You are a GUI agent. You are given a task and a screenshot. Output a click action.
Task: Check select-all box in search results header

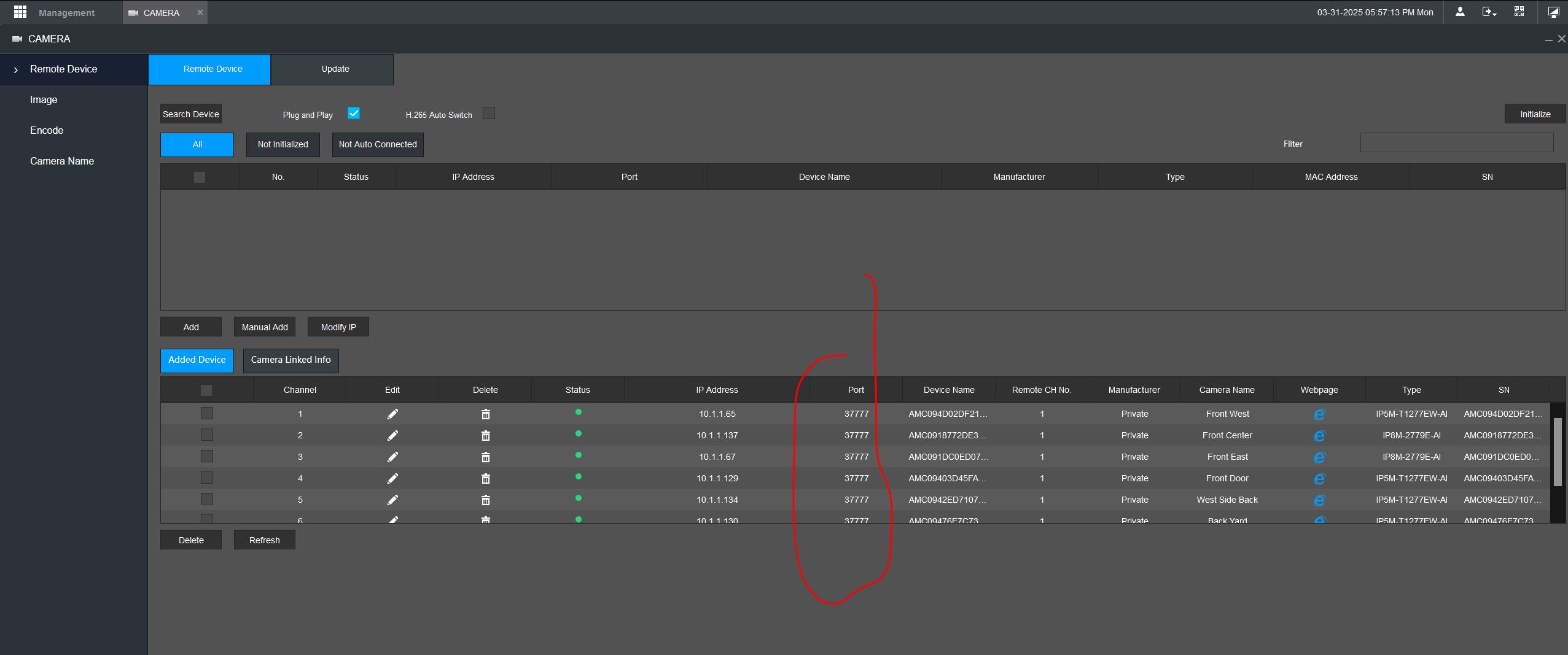pyautogui.click(x=200, y=177)
